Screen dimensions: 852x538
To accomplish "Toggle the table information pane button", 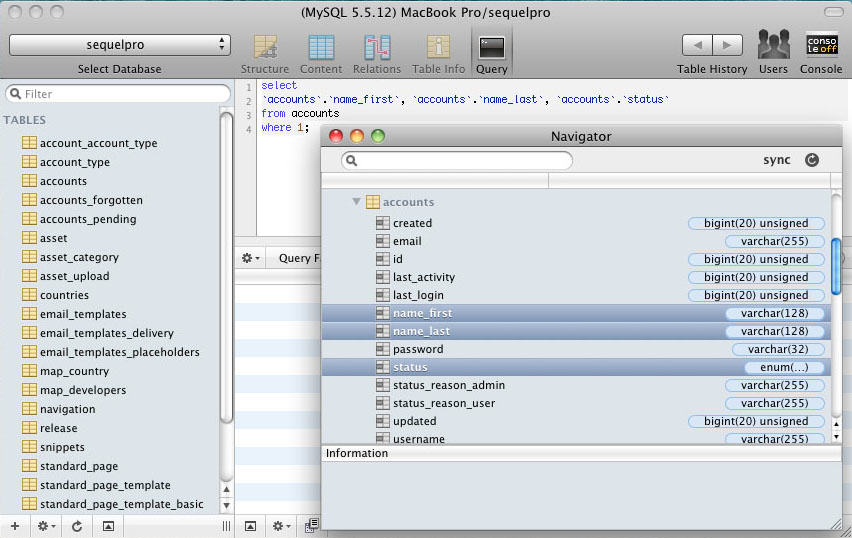I will pos(108,526).
